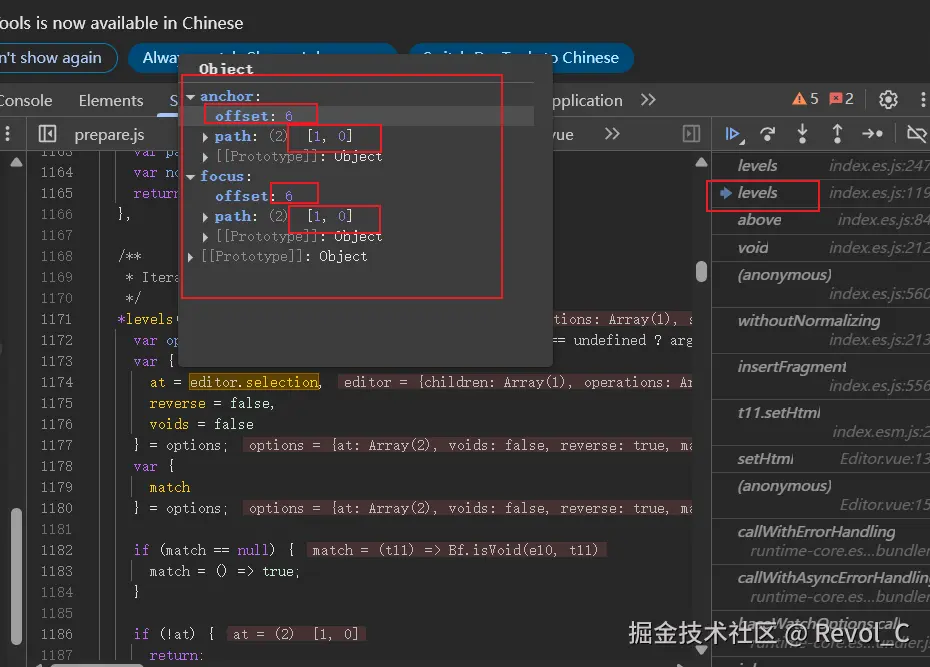The width and height of the screenshot is (930, 667).
Task: Click the Step debugger icon
Action: click(x=872, y=134)
